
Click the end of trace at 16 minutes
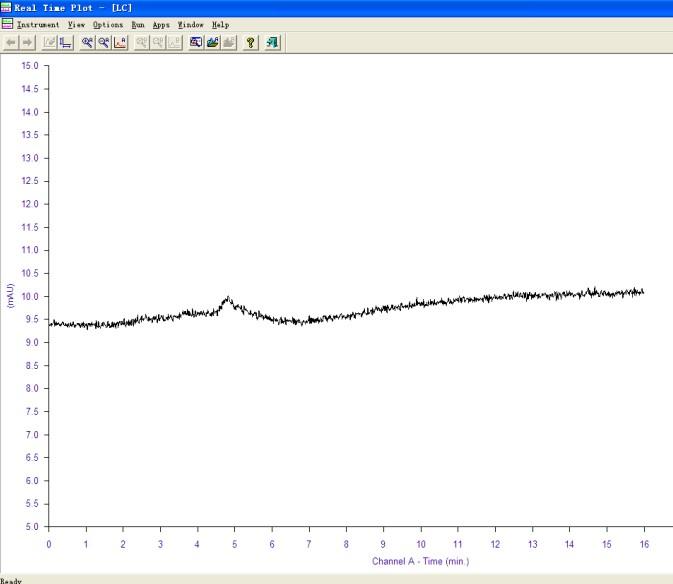643,292
